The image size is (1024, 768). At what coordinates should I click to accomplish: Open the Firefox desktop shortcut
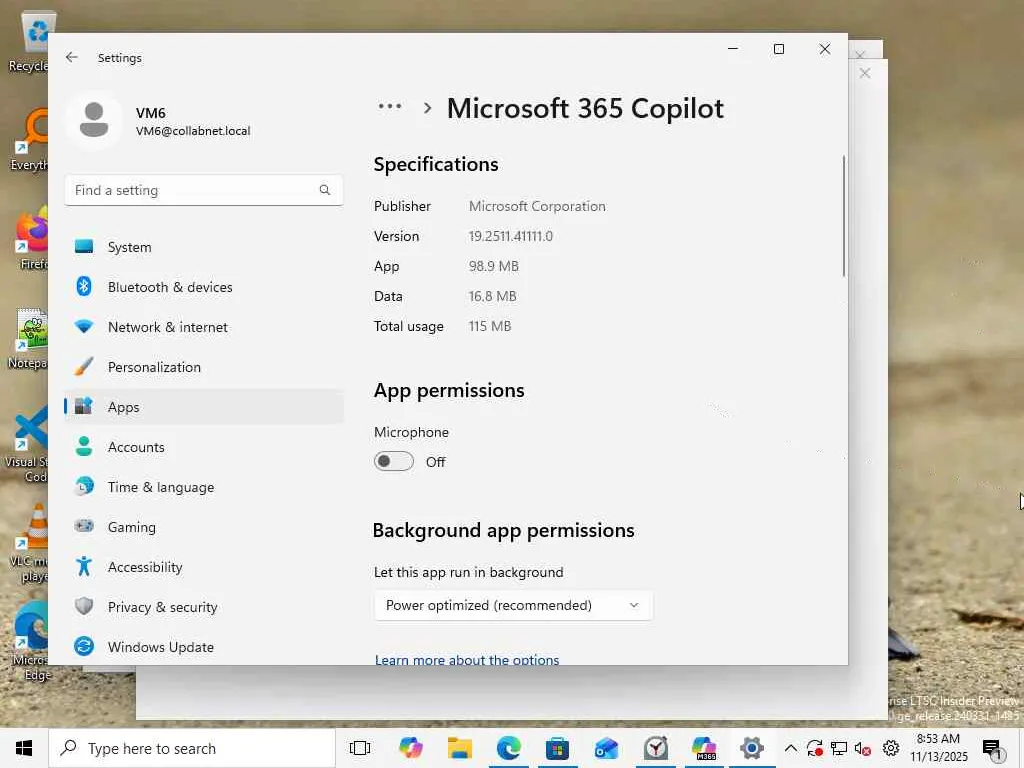(31, 238)
